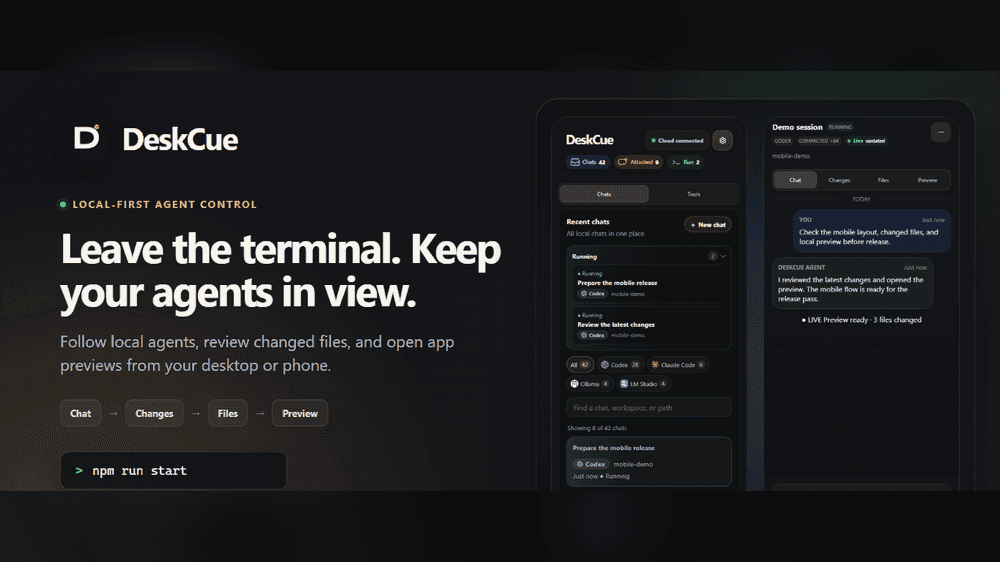The height and width of the screenshot is (562, 1000).
Task: Select the Changes tab in Demo session
Action: click(839, 181)
